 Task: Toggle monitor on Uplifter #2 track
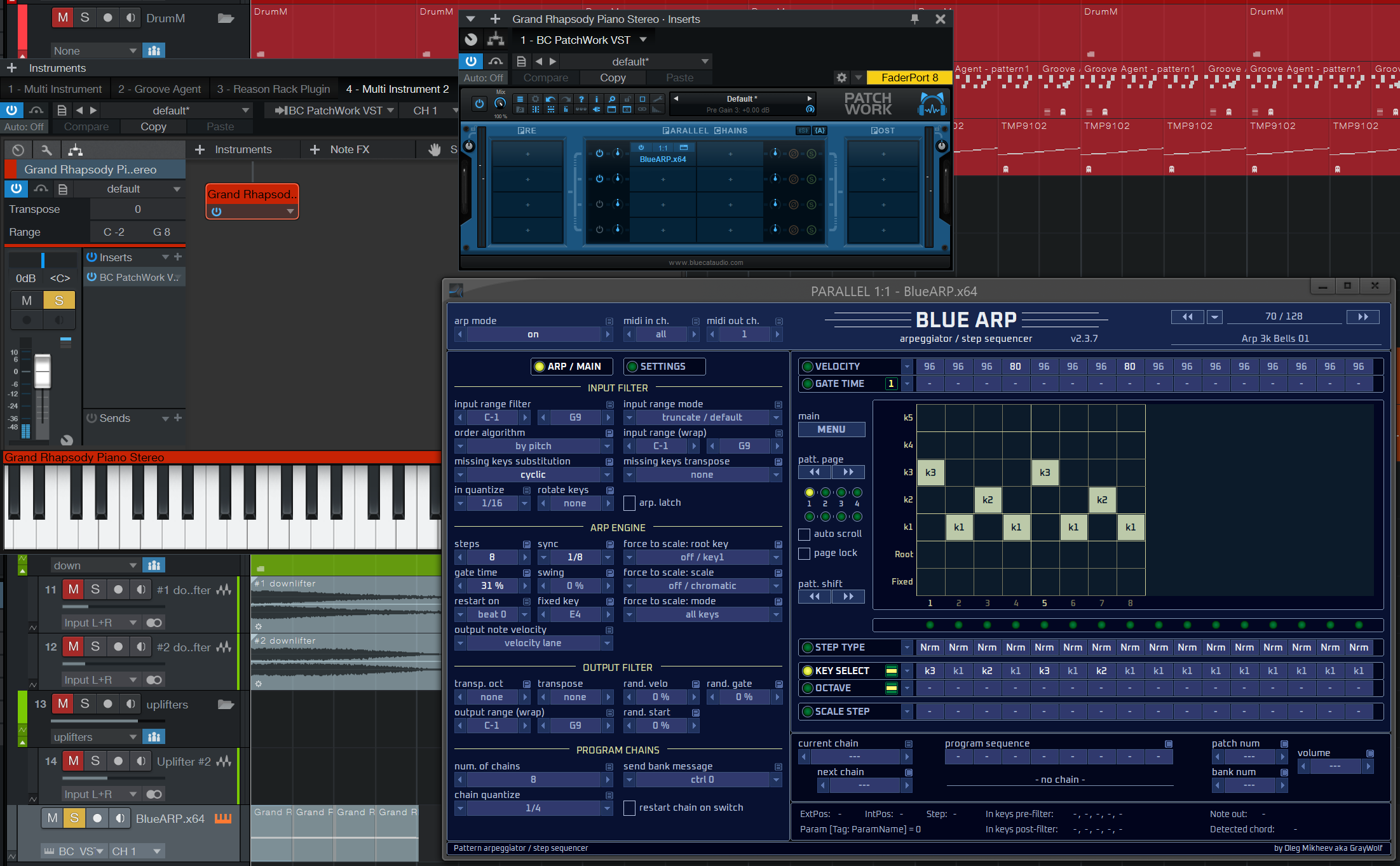coord(140,761)
